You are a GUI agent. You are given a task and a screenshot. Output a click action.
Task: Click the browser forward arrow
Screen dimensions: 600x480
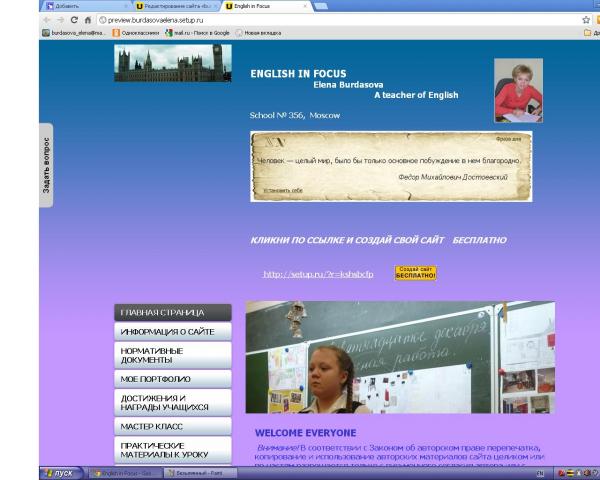pos(60,20)
